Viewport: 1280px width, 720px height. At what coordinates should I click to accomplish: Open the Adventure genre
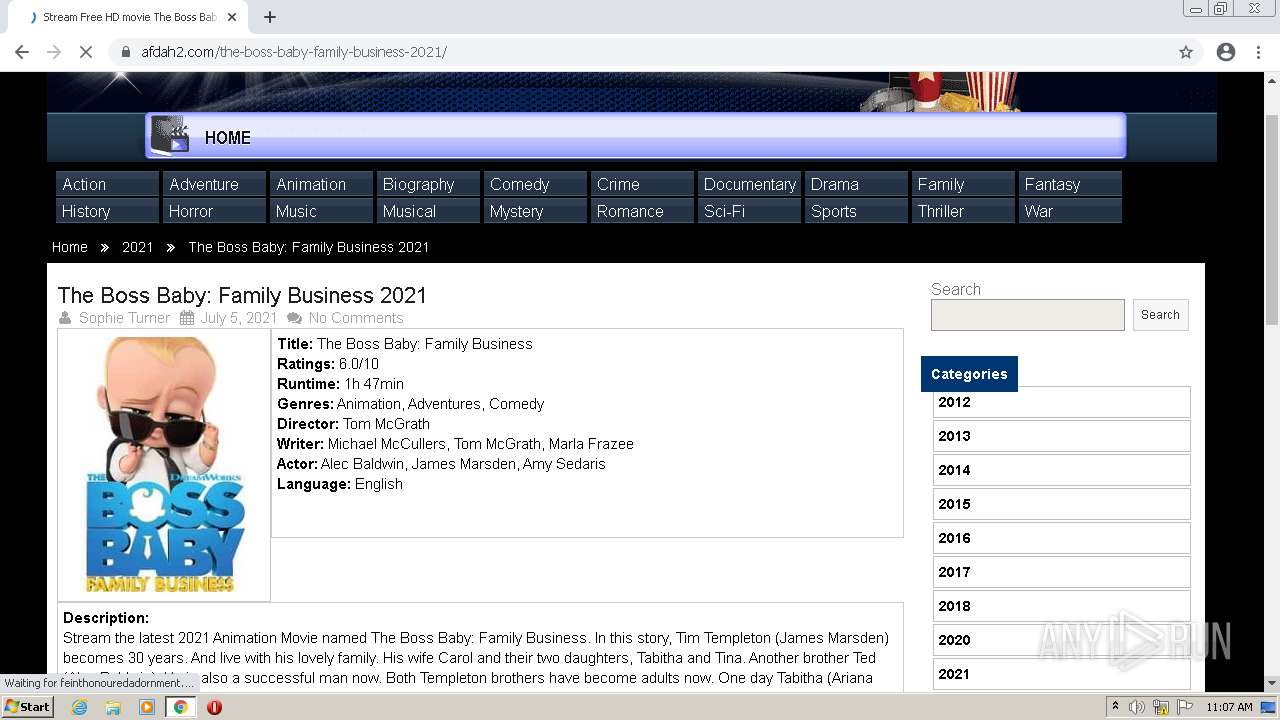point(214,184)
